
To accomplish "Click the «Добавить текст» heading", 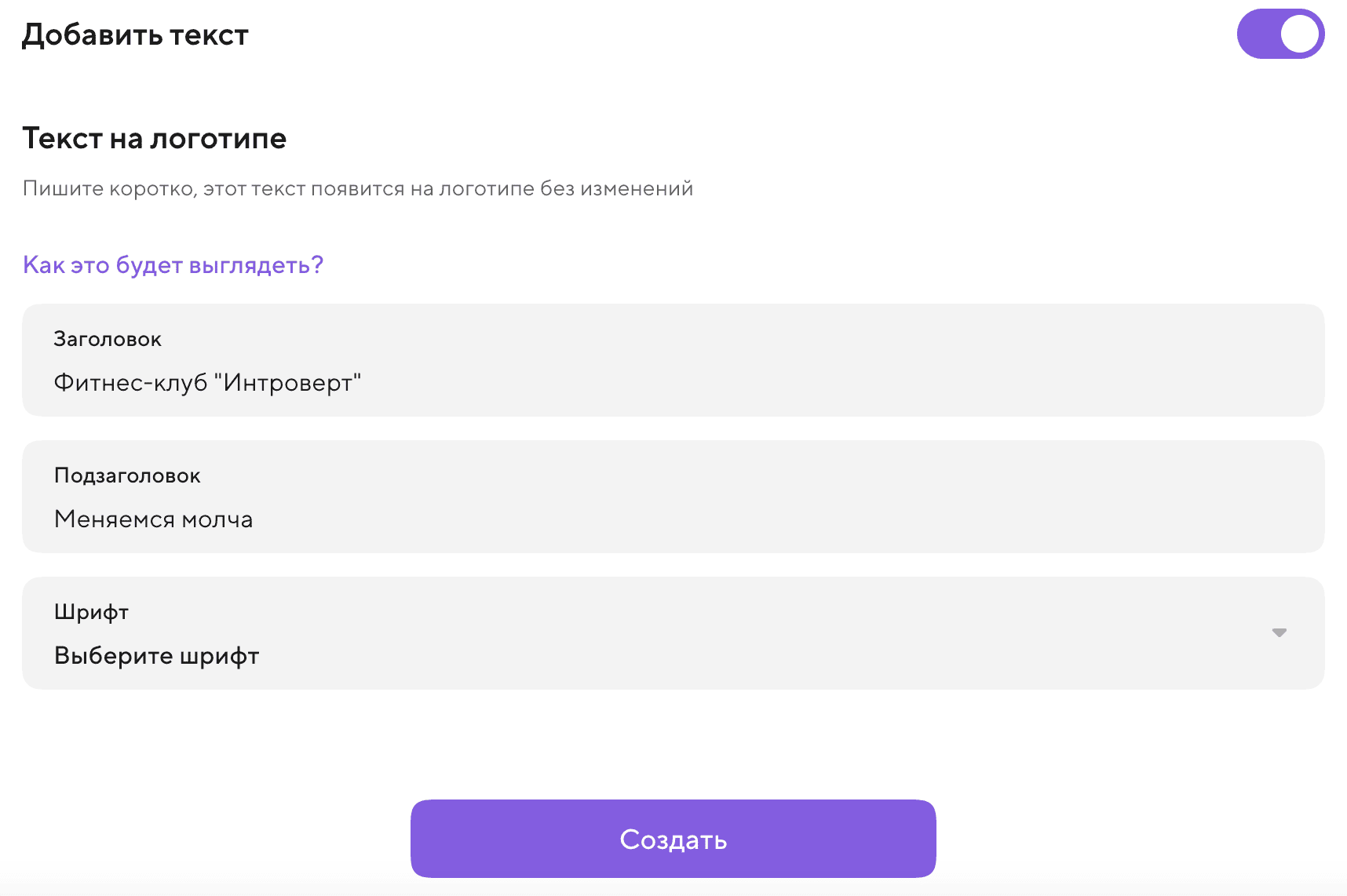I will 135,34.
